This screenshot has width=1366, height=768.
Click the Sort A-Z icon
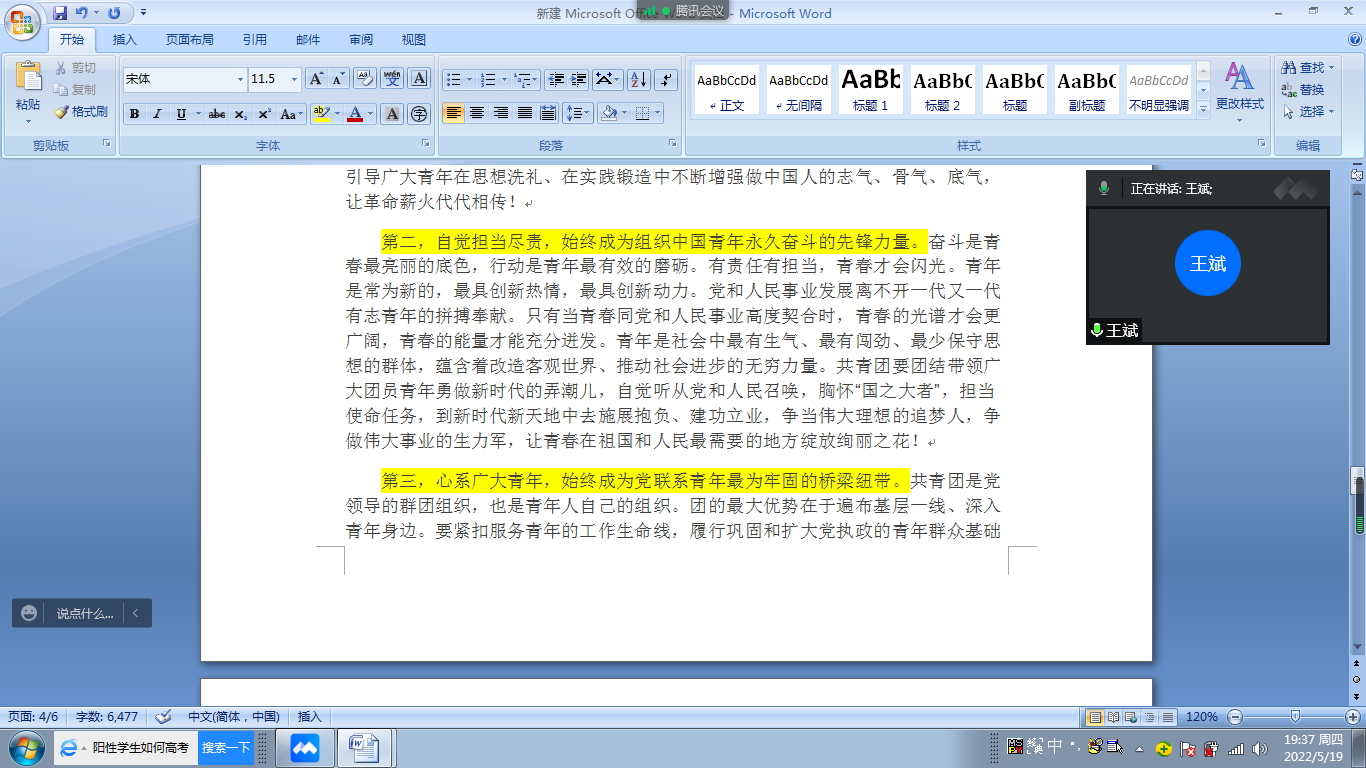tap(638, 79)
